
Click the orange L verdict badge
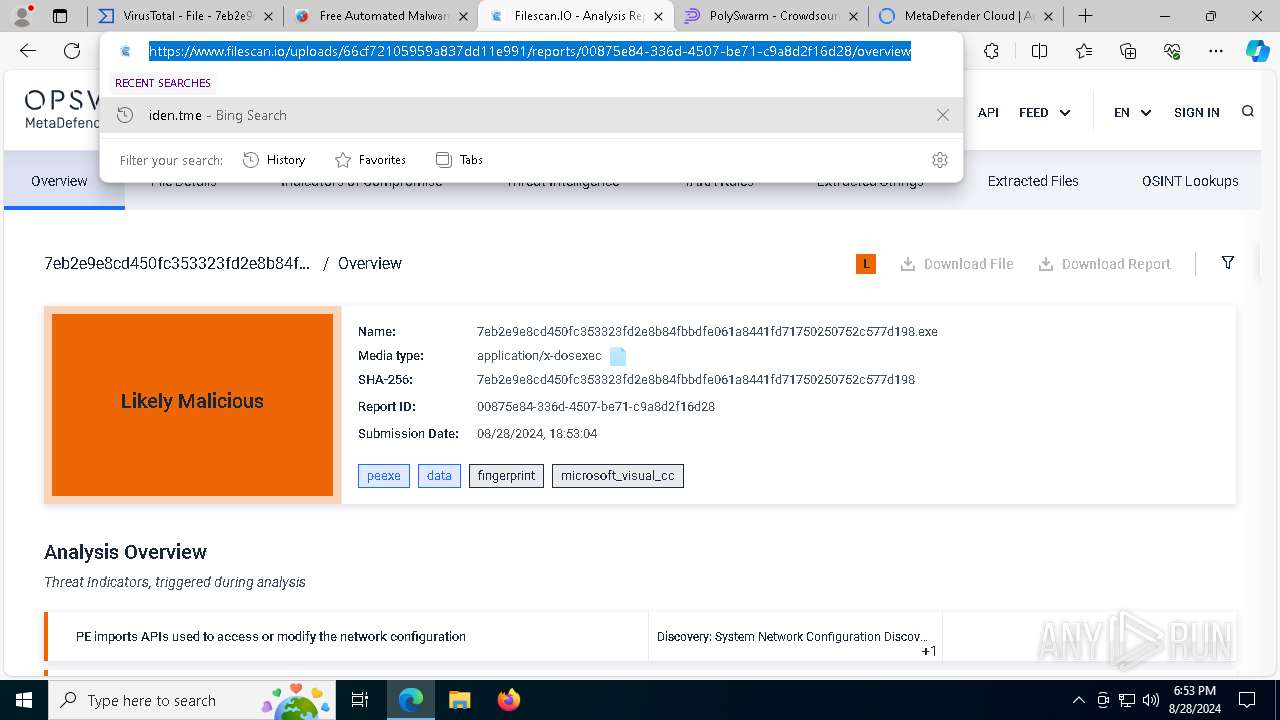tap(866, 264)
